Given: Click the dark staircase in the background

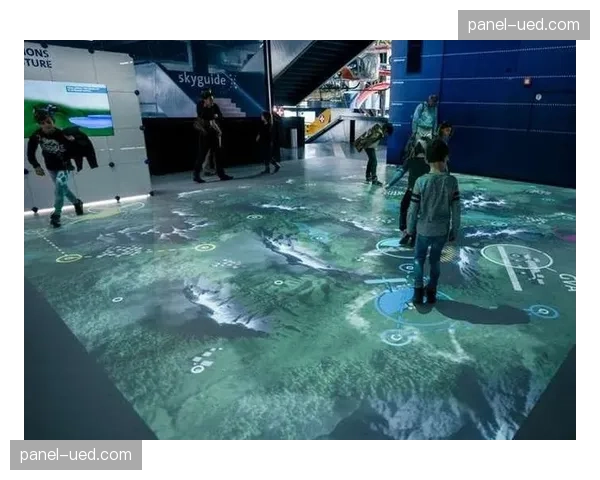Looking at the screenshot, I should click(310, 70).
